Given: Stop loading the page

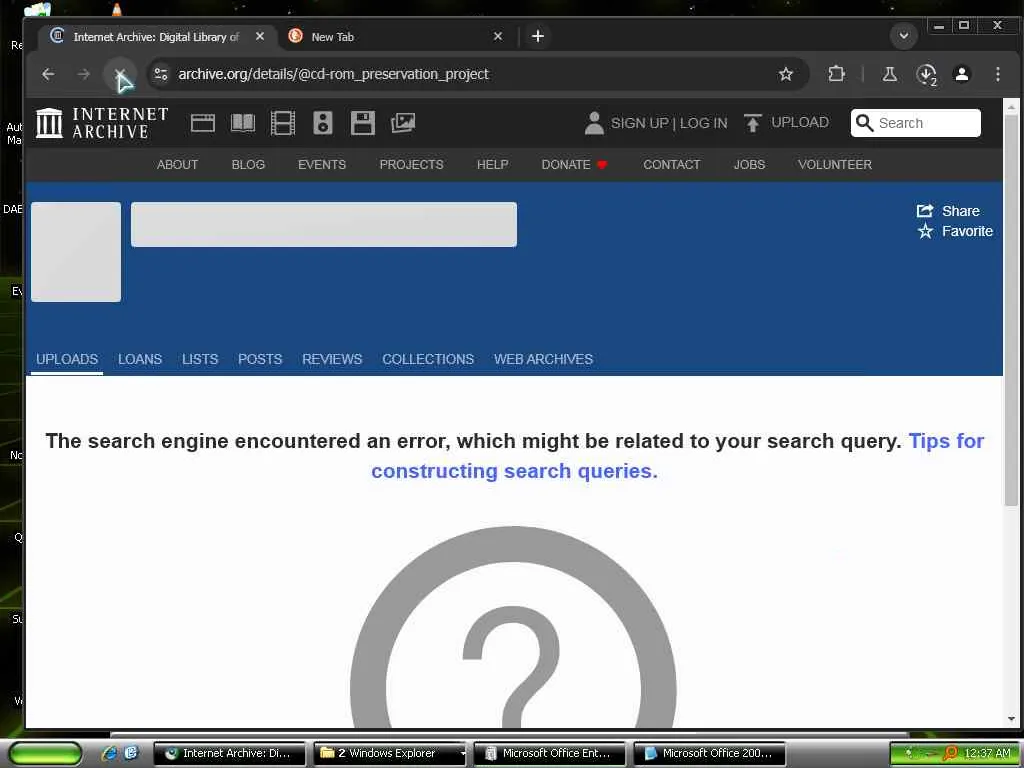Looking at the screenshot, I should tap(120, 74).
